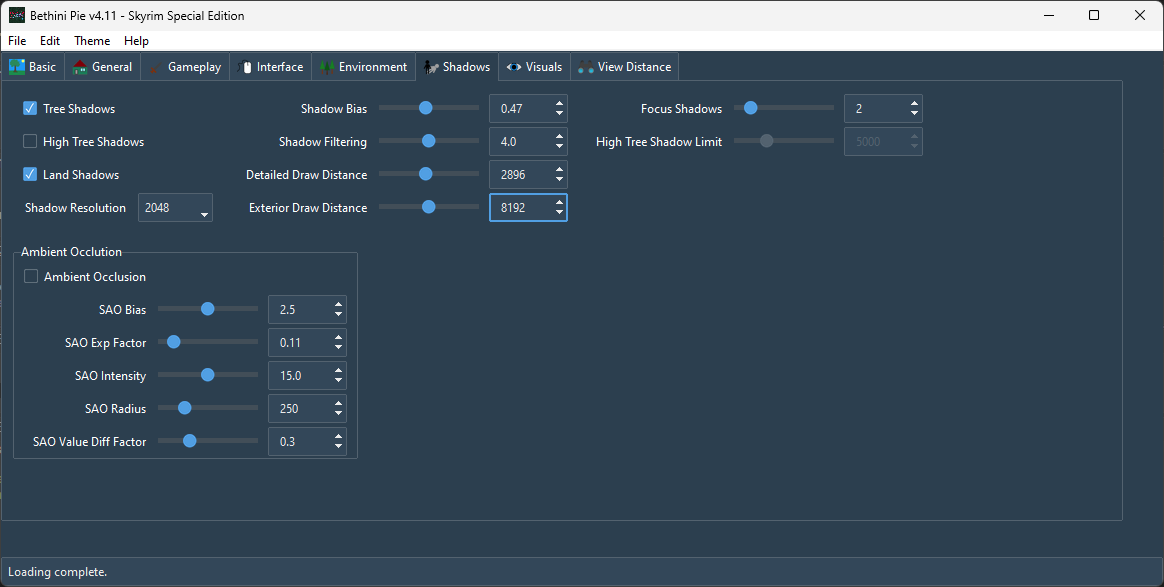The width and height of the screenshot is (1164, 587).
Task: Increase Shadow Bias with up arrow
Action: click(559, 103)
